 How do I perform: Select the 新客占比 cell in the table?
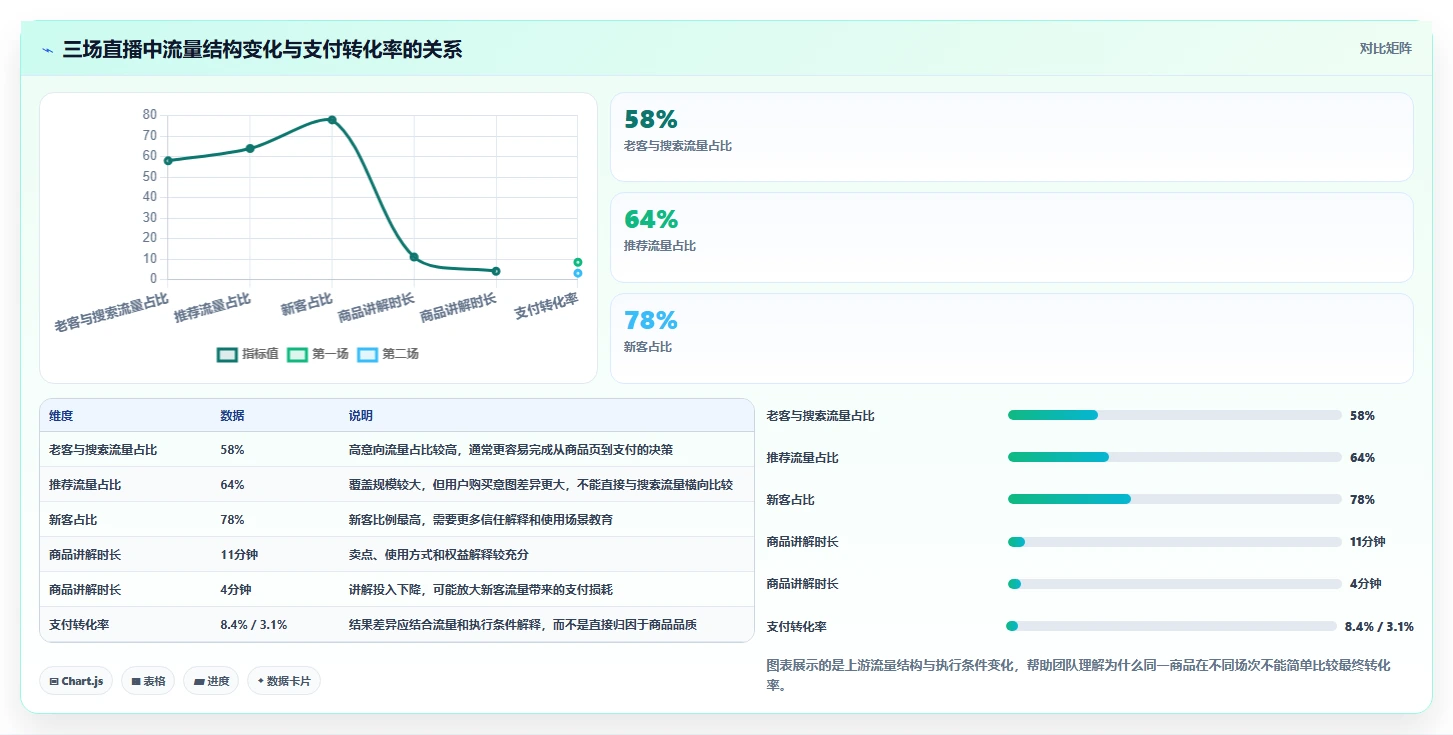click(x=73, y=520)
